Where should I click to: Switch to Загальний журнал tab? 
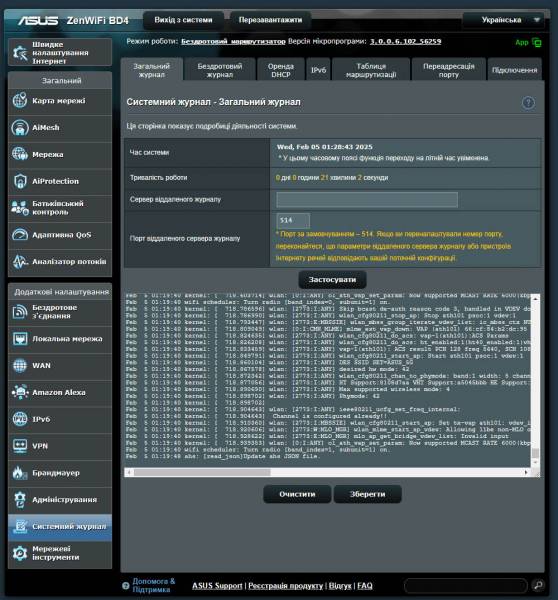click(x=152, y=70)
